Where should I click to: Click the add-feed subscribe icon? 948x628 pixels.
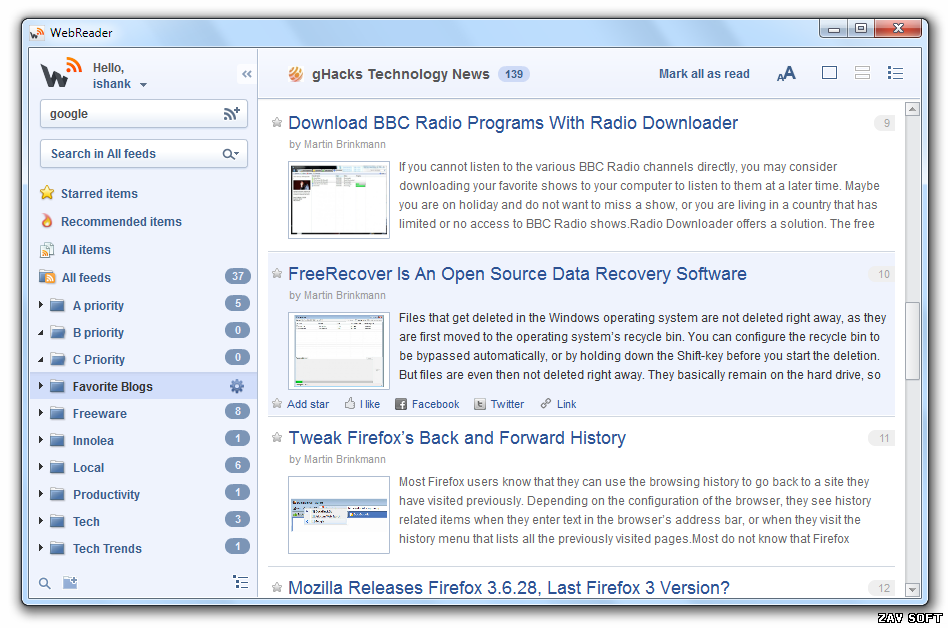coord(232,113)
